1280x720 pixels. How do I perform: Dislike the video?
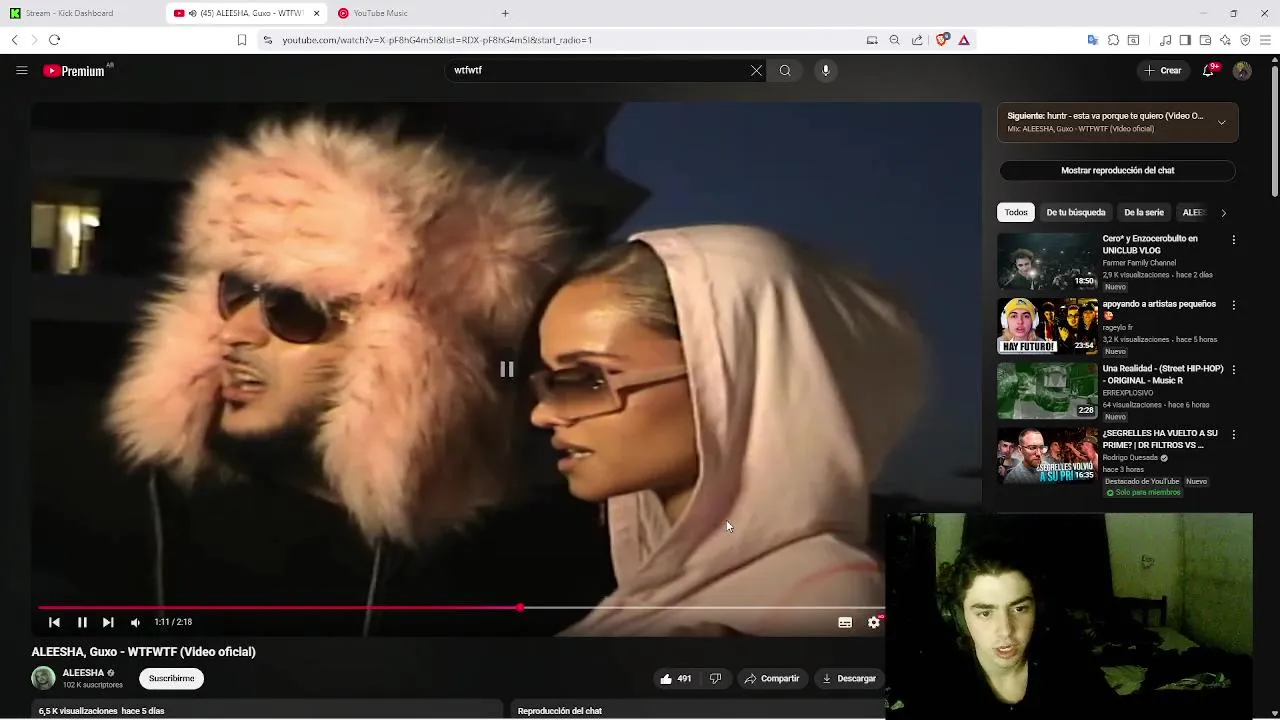click(x=715, y=678)
